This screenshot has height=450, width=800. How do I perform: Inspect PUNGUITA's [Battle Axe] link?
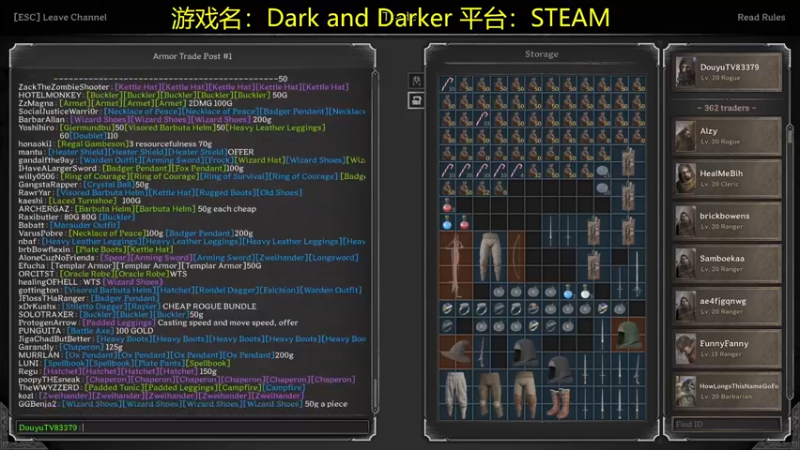(x=89, y=331)
